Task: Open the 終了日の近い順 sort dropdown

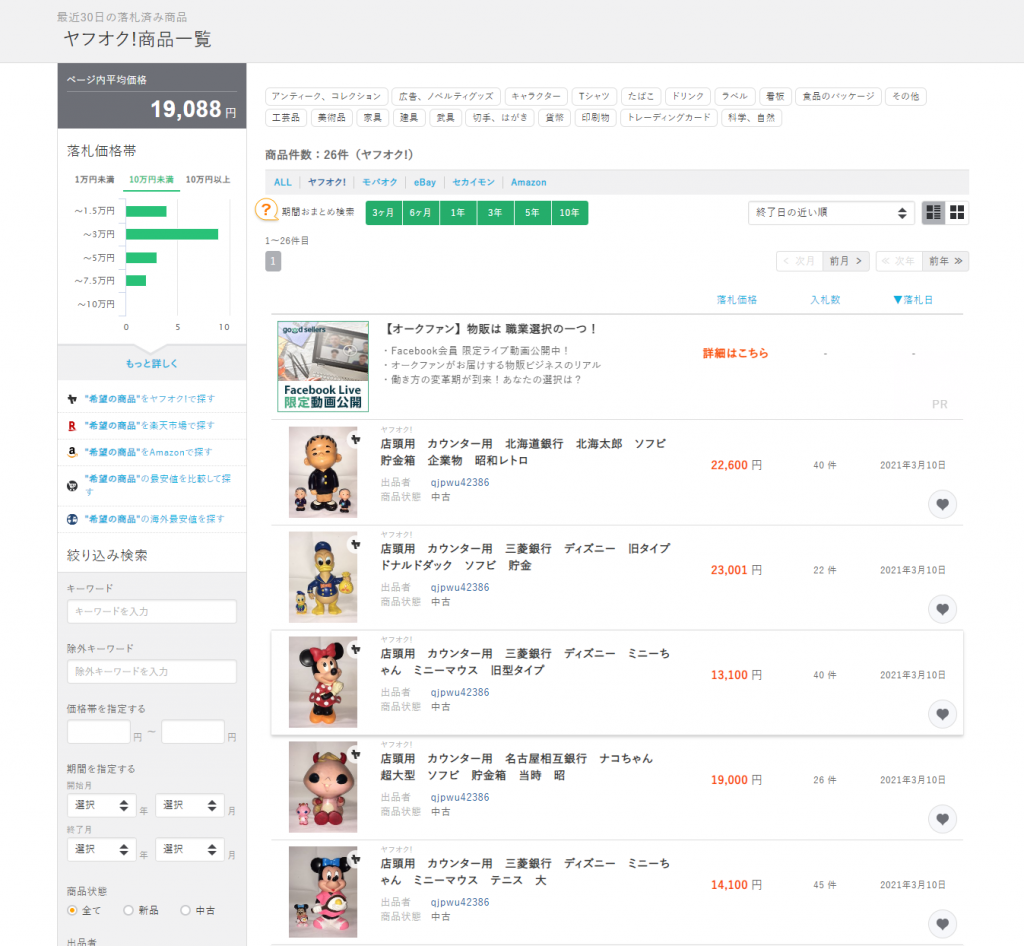Action: point(831,213)
